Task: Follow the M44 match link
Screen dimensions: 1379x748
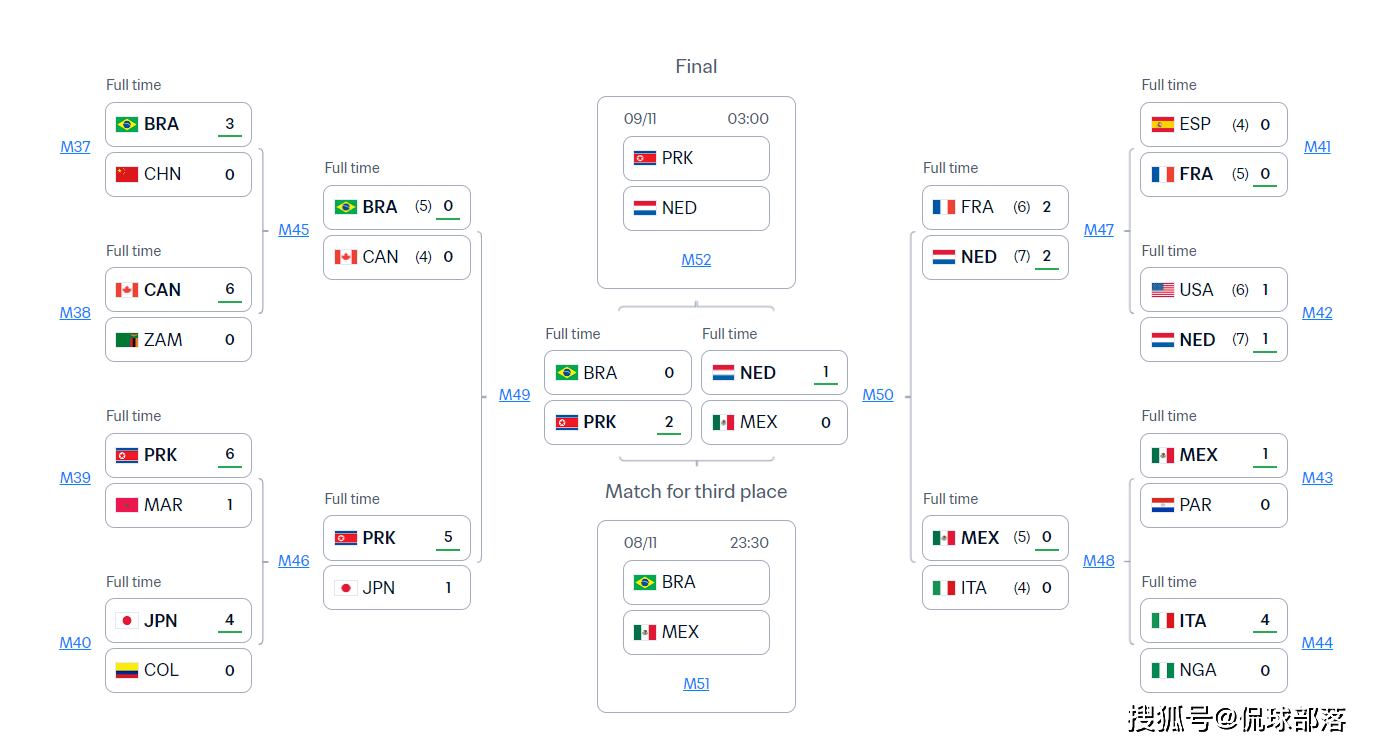Action: [x=1317, y=643]
